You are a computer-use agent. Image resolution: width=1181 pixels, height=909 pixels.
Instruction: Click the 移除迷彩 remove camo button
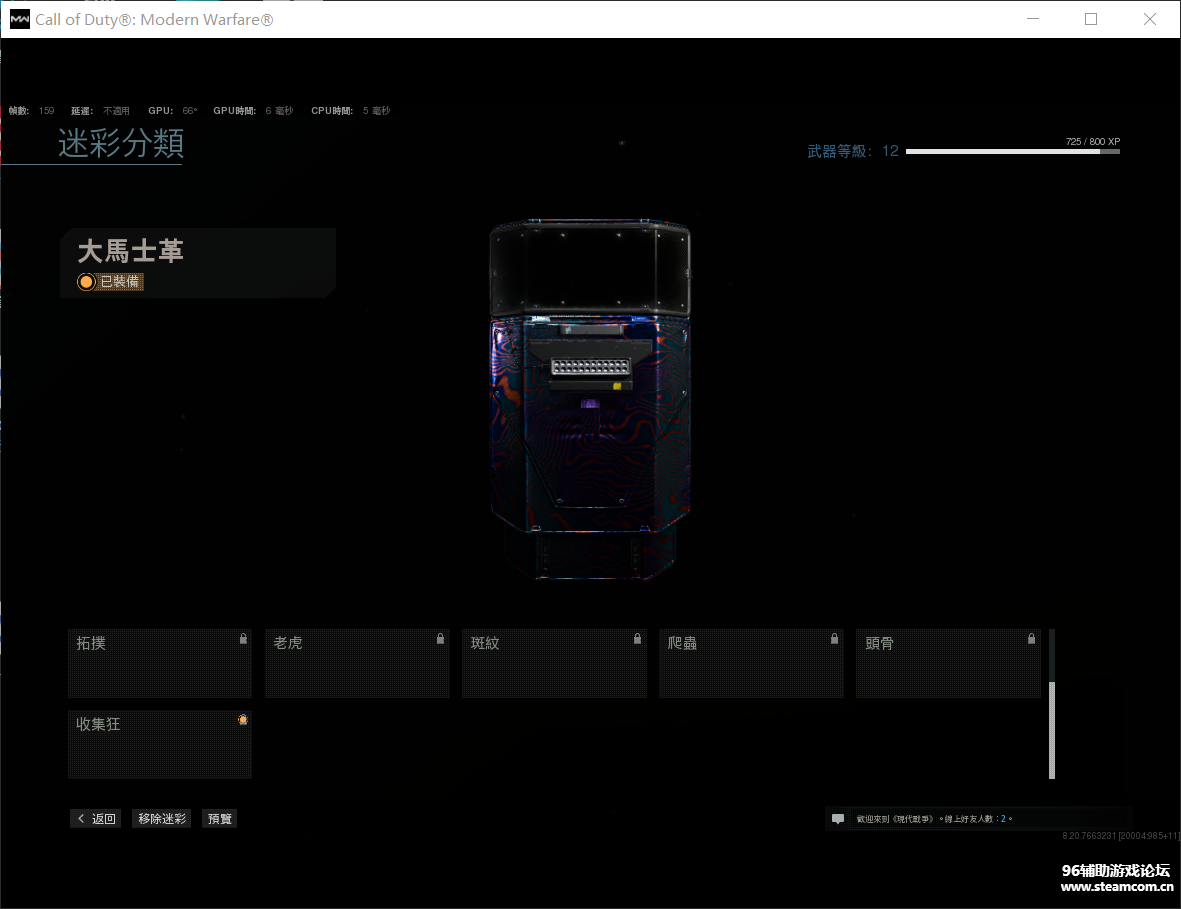pos(160,818)
